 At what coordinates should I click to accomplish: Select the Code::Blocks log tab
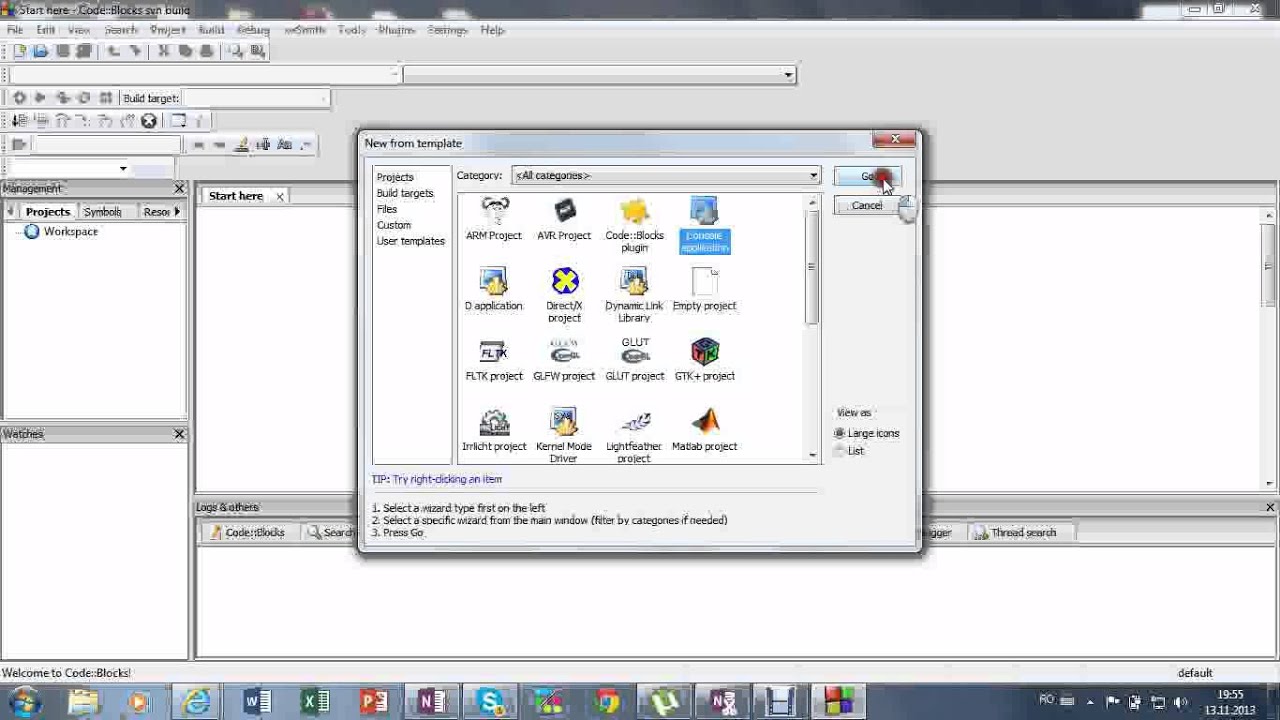click(x=246, y=533)
